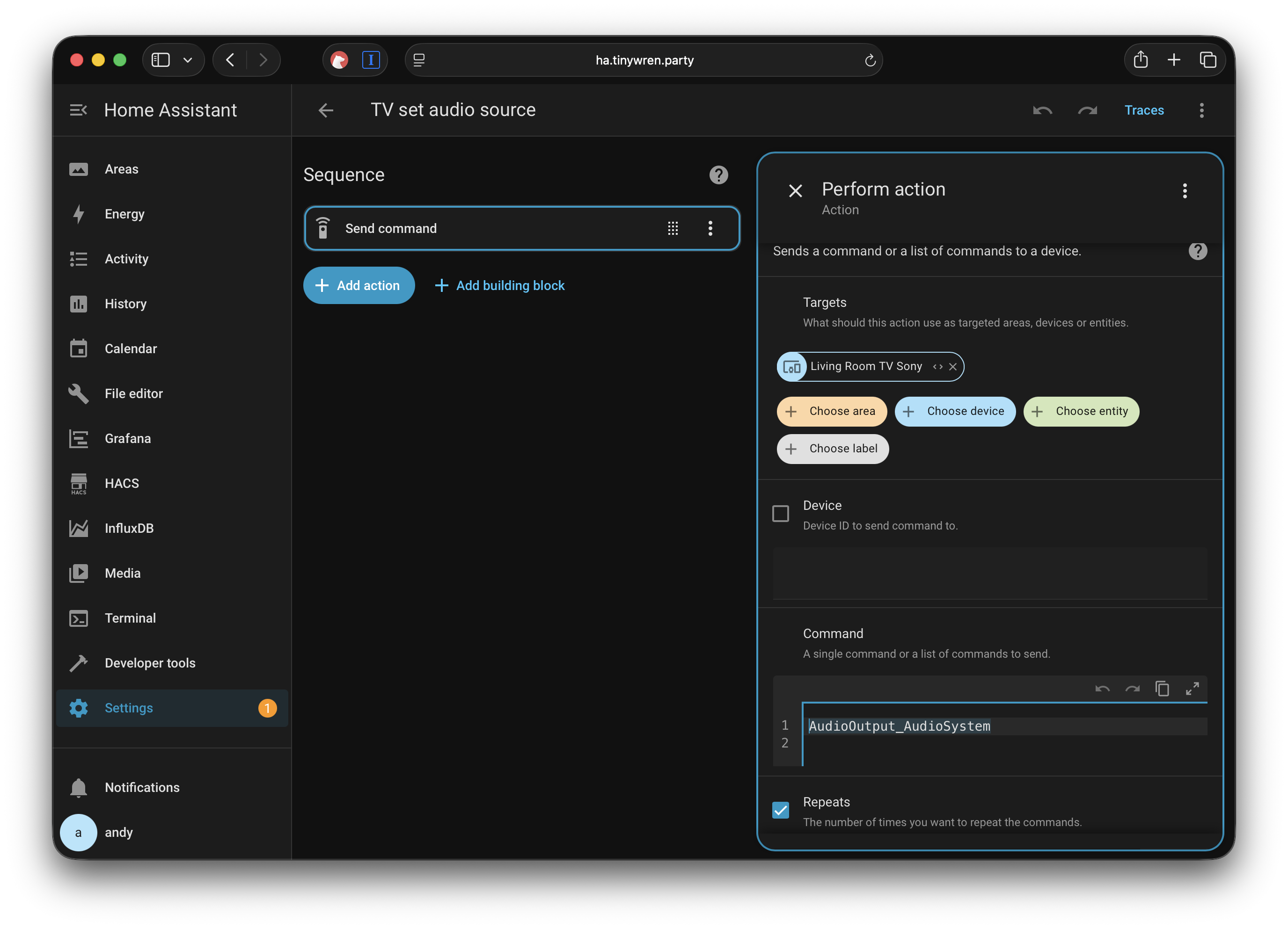1288x929 pixels.
Task: Open the automation overflow menu
Action: (x=1202, y=109)
